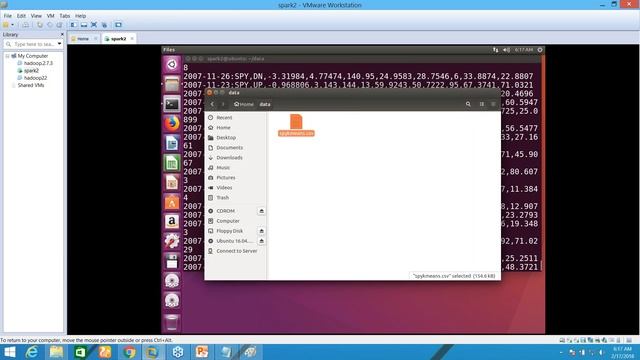The image size is (640, 360).
Task: Open VMware power dropdown arrow
Action: (13, 25)
